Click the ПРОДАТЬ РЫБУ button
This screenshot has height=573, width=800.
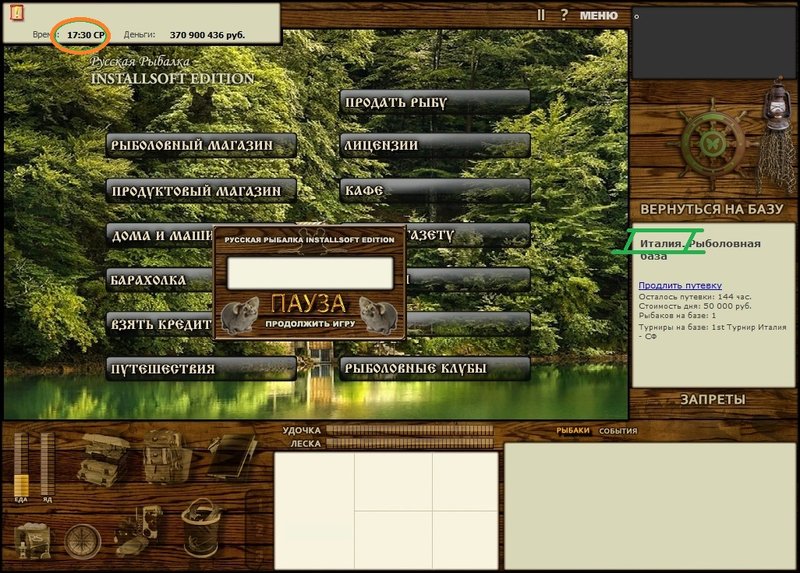click(x=435, y=103)
